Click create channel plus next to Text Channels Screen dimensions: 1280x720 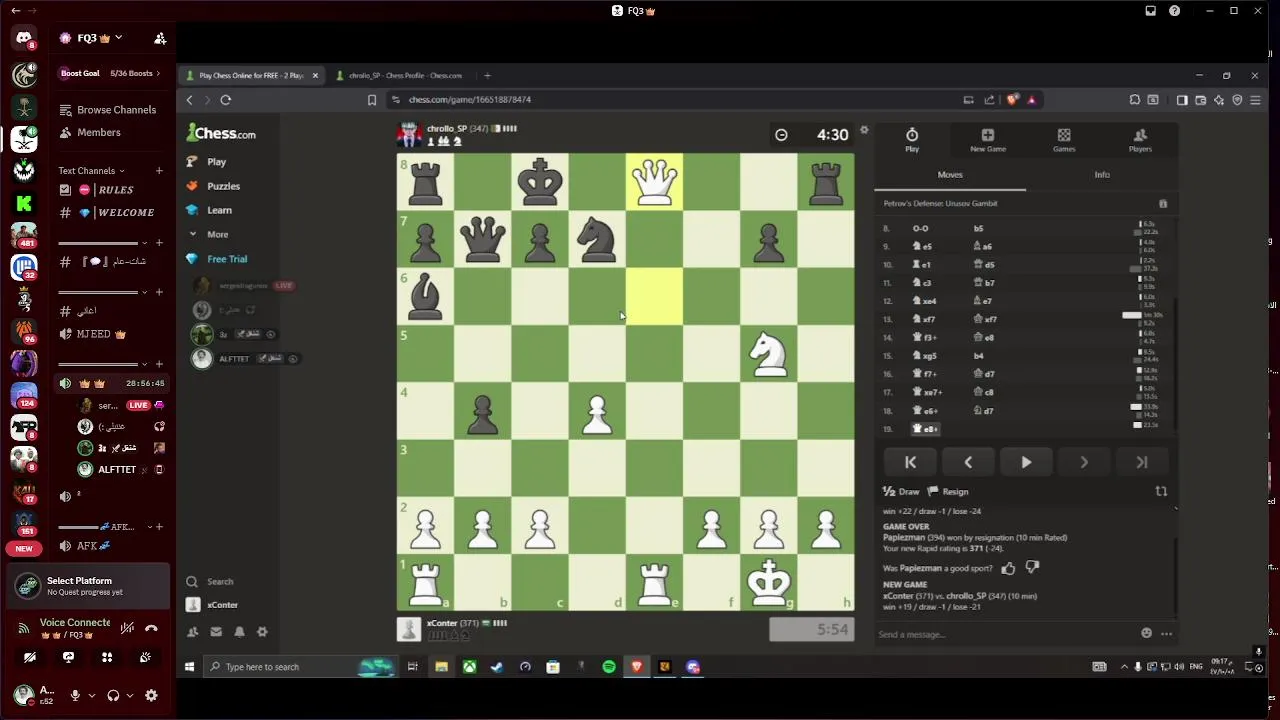point(159,171)
